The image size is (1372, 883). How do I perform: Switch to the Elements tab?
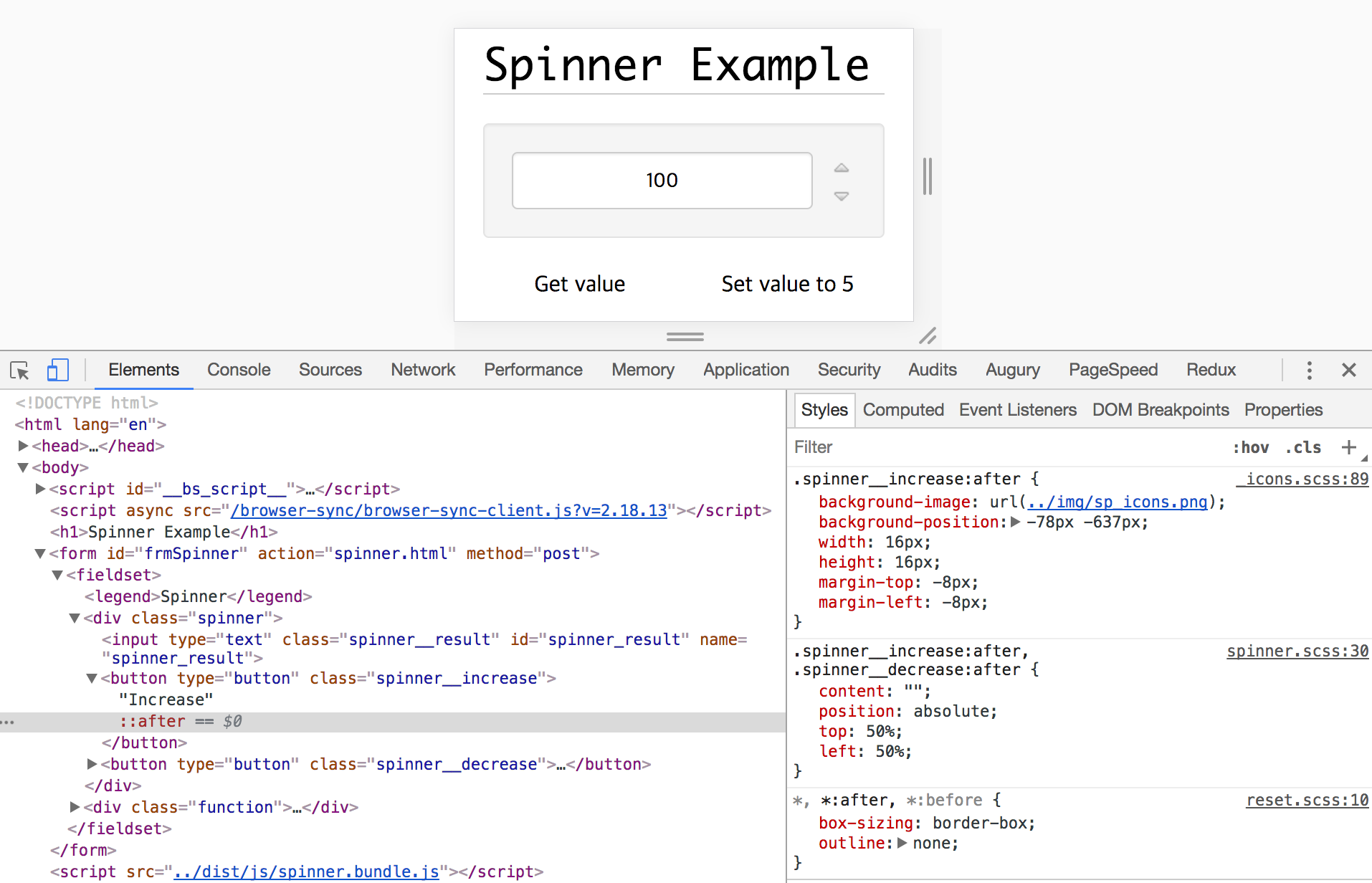pos(143,370)
